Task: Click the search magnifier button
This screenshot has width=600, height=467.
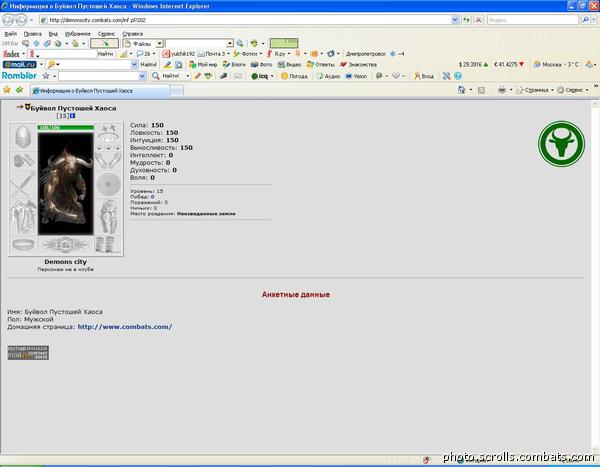Action: click(585, 20)
